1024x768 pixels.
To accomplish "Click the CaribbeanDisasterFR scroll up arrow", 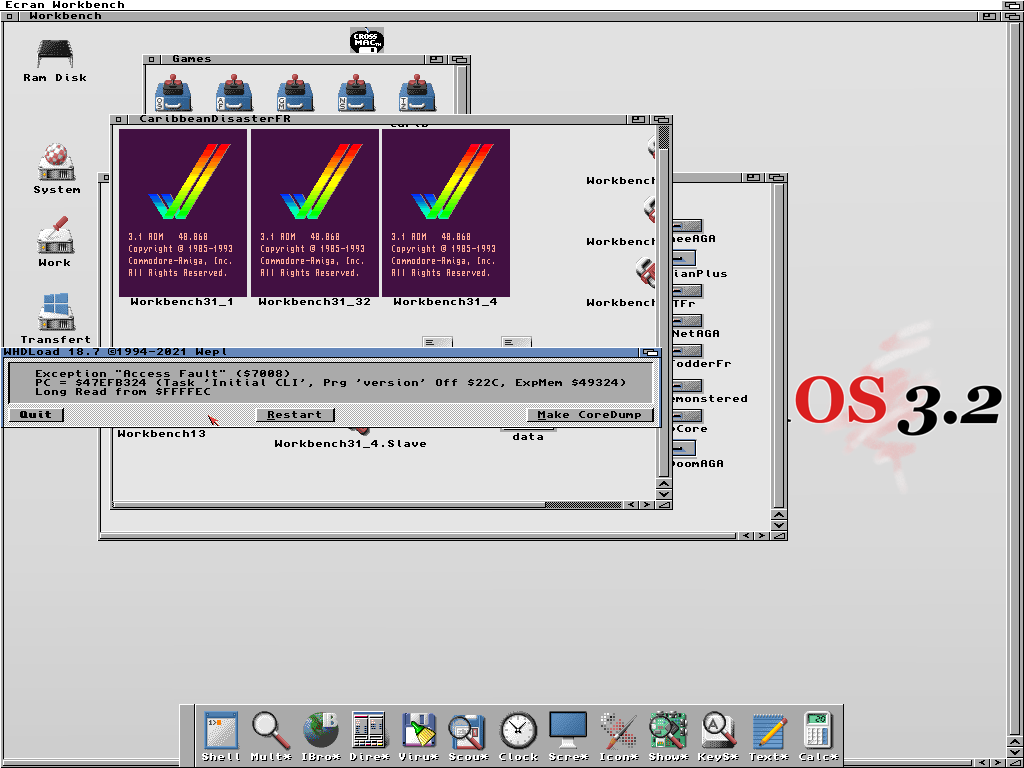I will (x=664, y=485).
